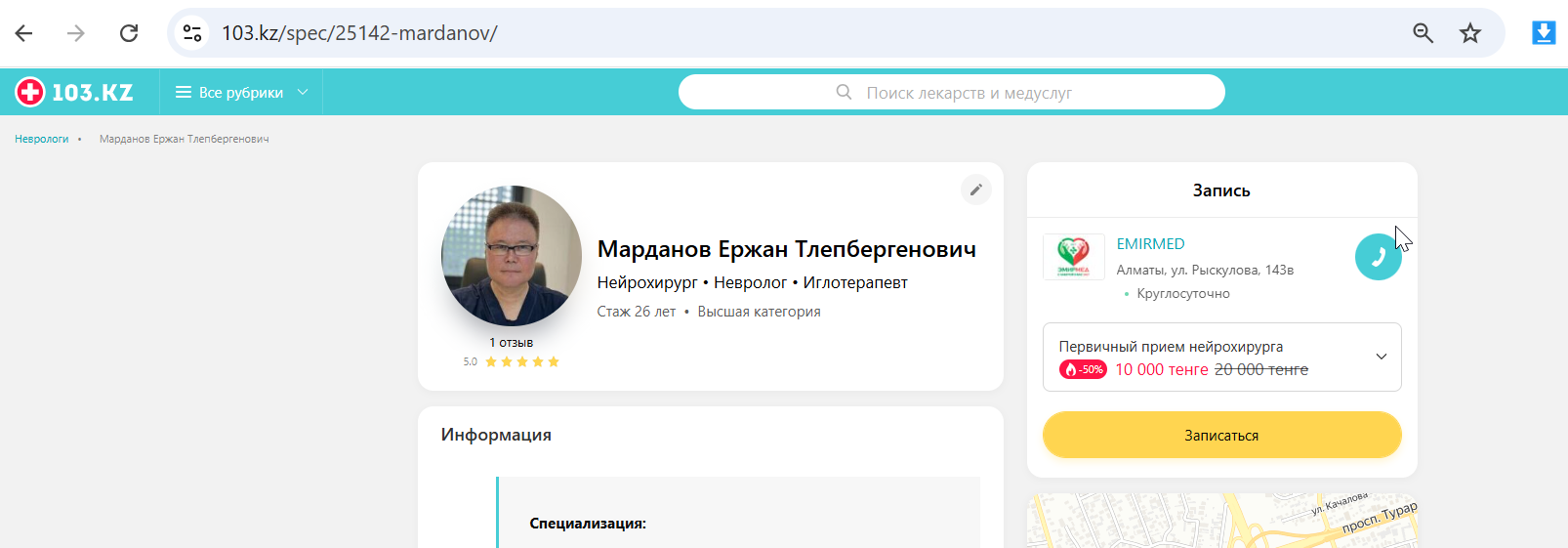This screenshot has height=548, width=1568.
Task: Open the EMIRMED clinic logo
Action: point(1074,257)
